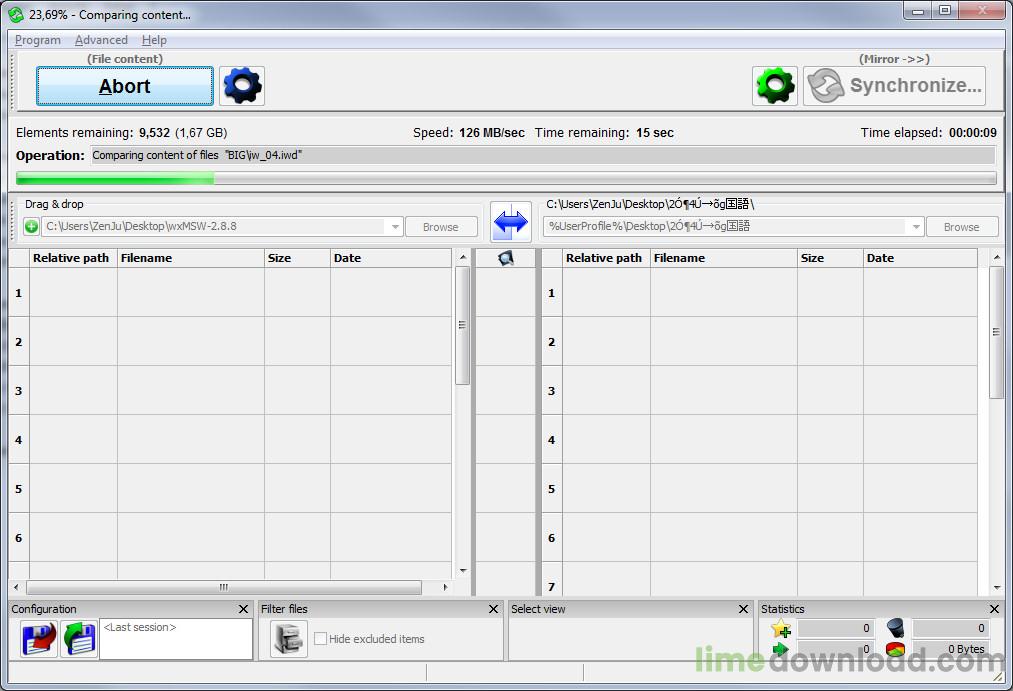Viewport: 1013px width, 691px height.
Task: Click the green plus add folder pair icon
Action: 32,227
